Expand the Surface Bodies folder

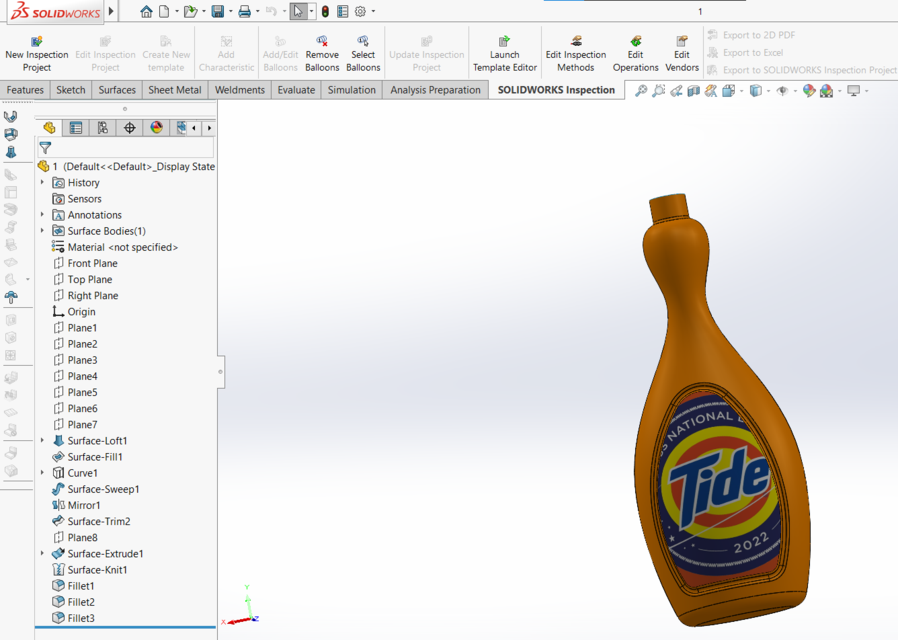[41, 230]
